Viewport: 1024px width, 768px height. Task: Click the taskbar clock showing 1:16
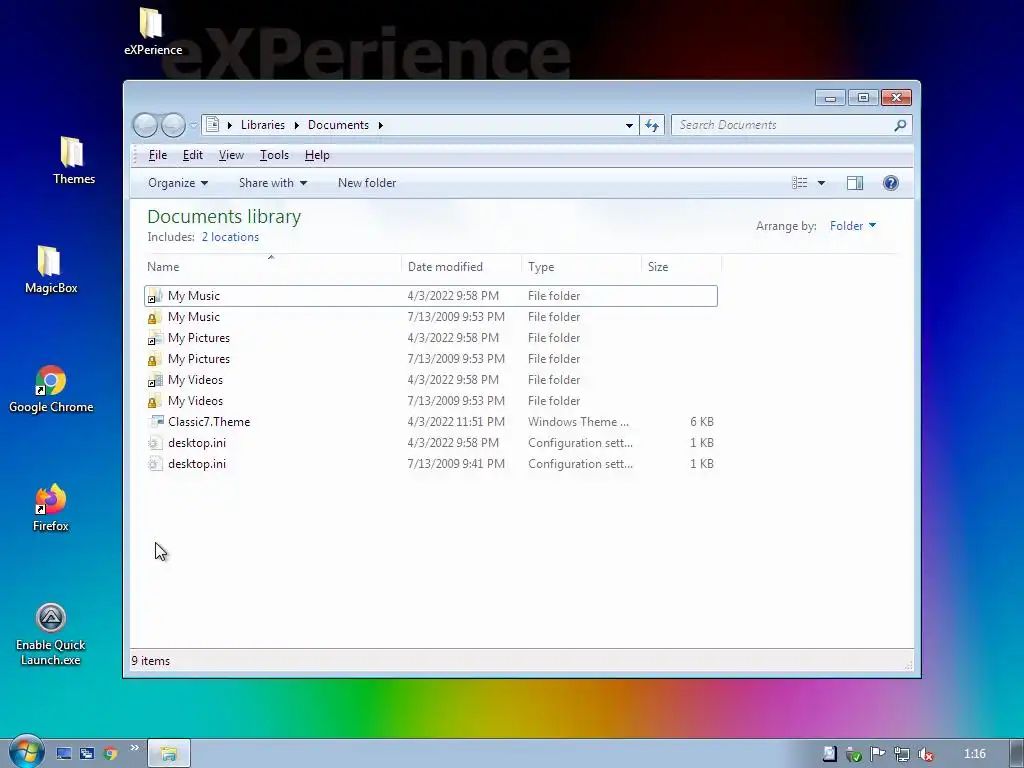[x=974, y=754]
